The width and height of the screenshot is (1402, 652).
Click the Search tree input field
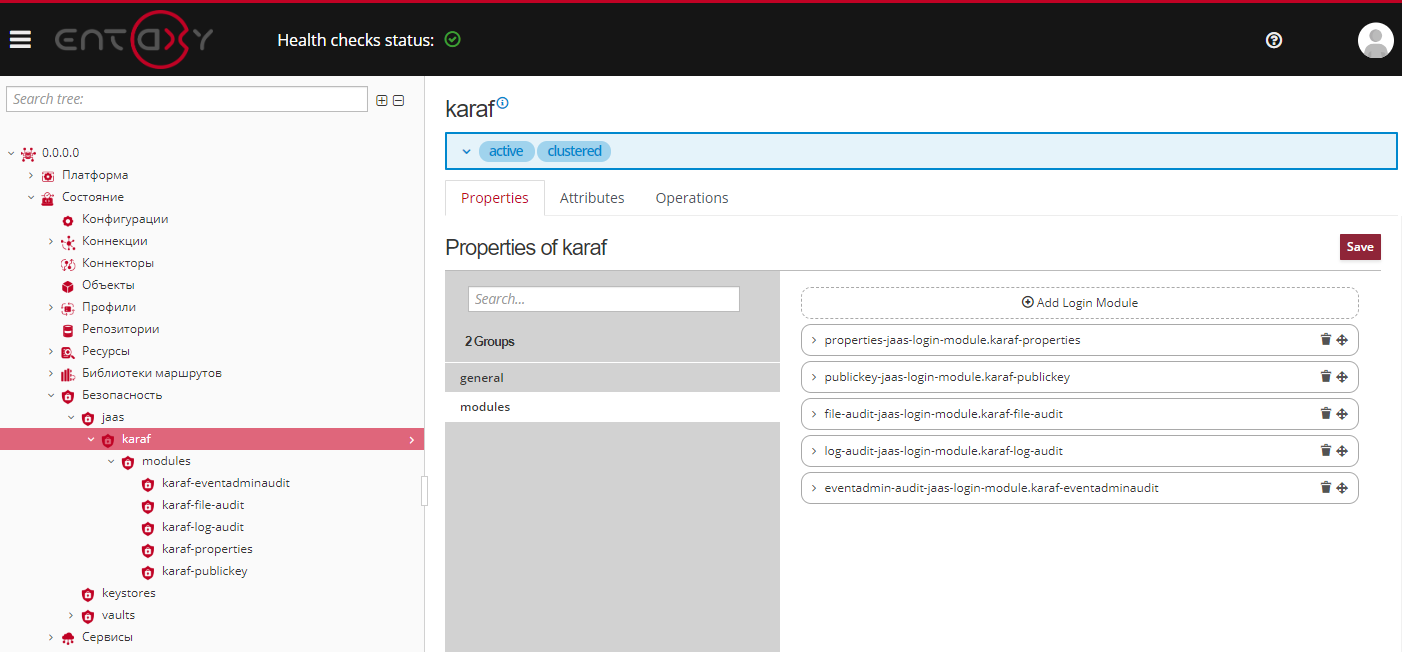187,99
